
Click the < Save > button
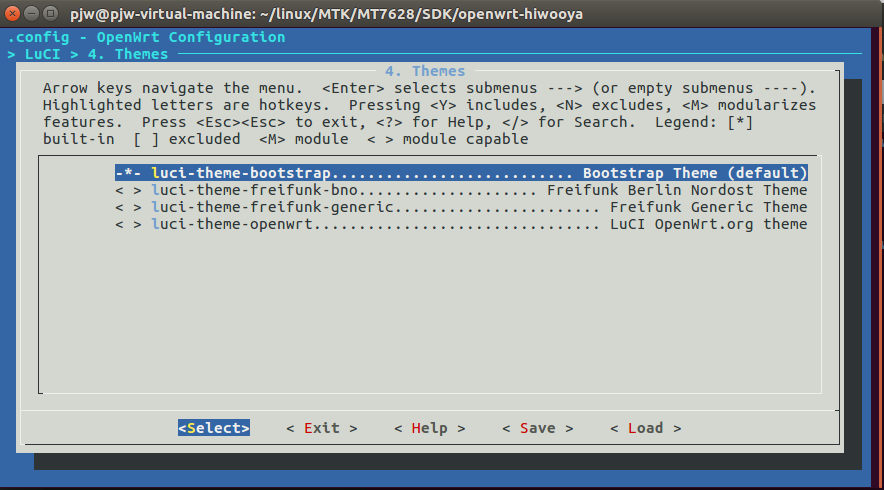click(x=537, y=428)
